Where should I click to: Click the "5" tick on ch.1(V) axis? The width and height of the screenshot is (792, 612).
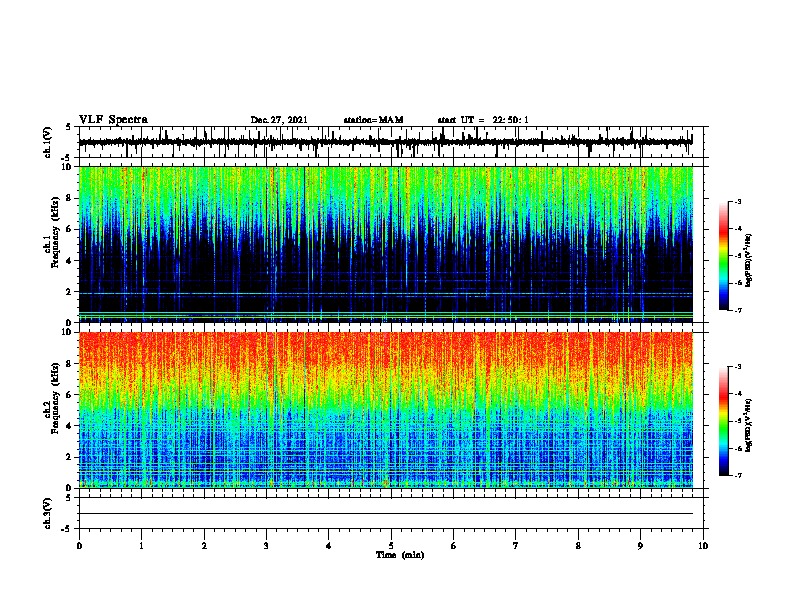[x=69, y=127]
